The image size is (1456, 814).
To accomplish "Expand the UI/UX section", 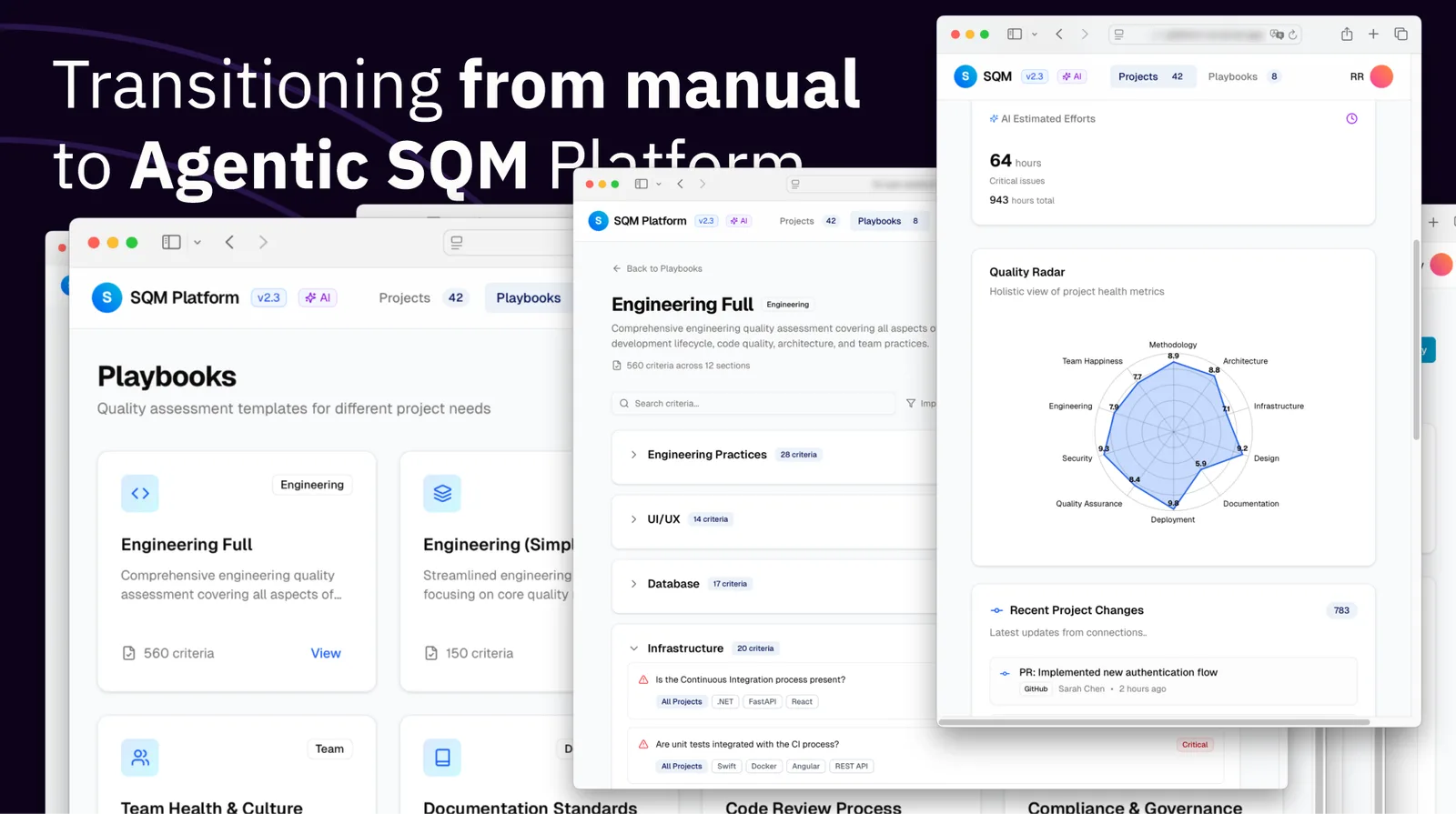I will point(633,519).
